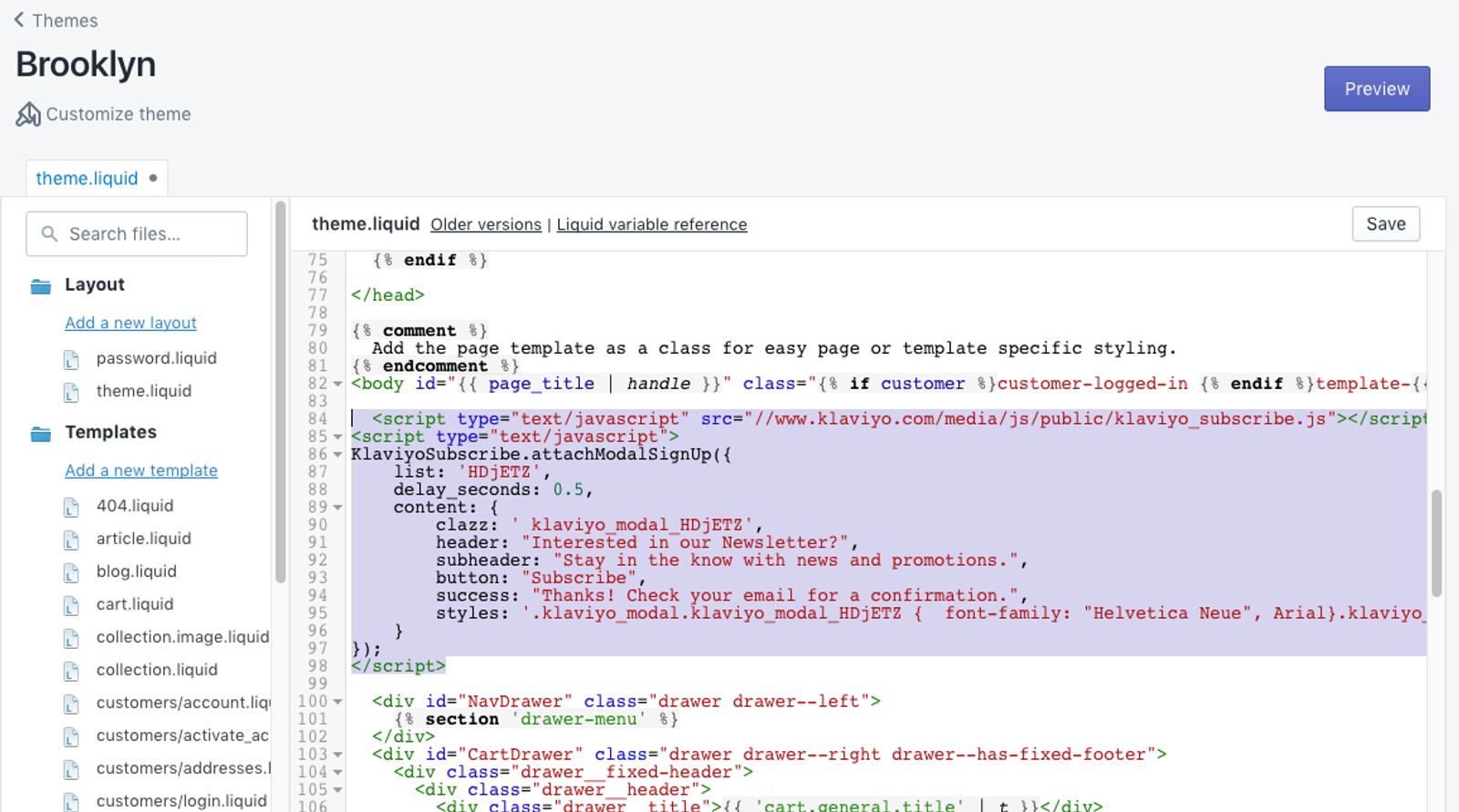
Task: Click the Customize theme paintbrush icon
Action: (28, 114)
